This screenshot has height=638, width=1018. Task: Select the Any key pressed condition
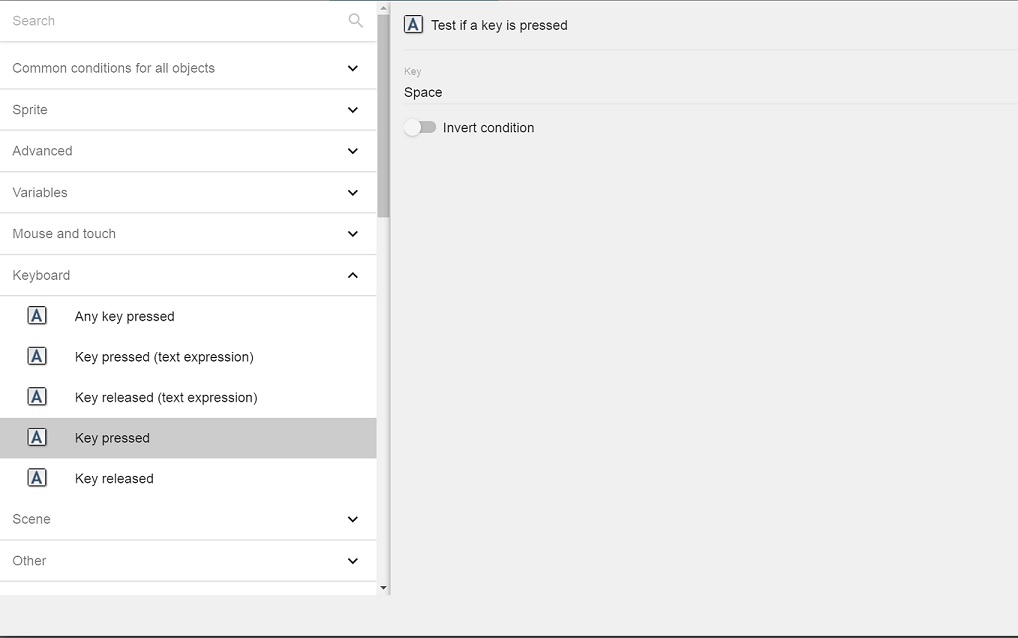tap(125, 316)
